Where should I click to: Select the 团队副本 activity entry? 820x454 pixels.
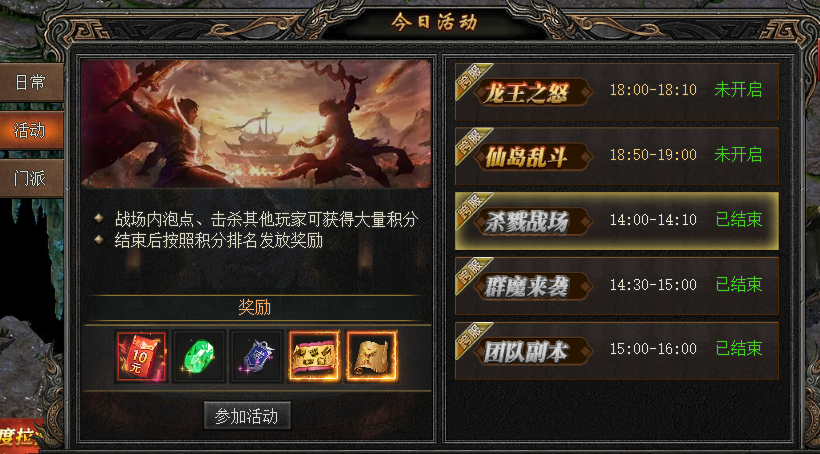click(617, 350)
